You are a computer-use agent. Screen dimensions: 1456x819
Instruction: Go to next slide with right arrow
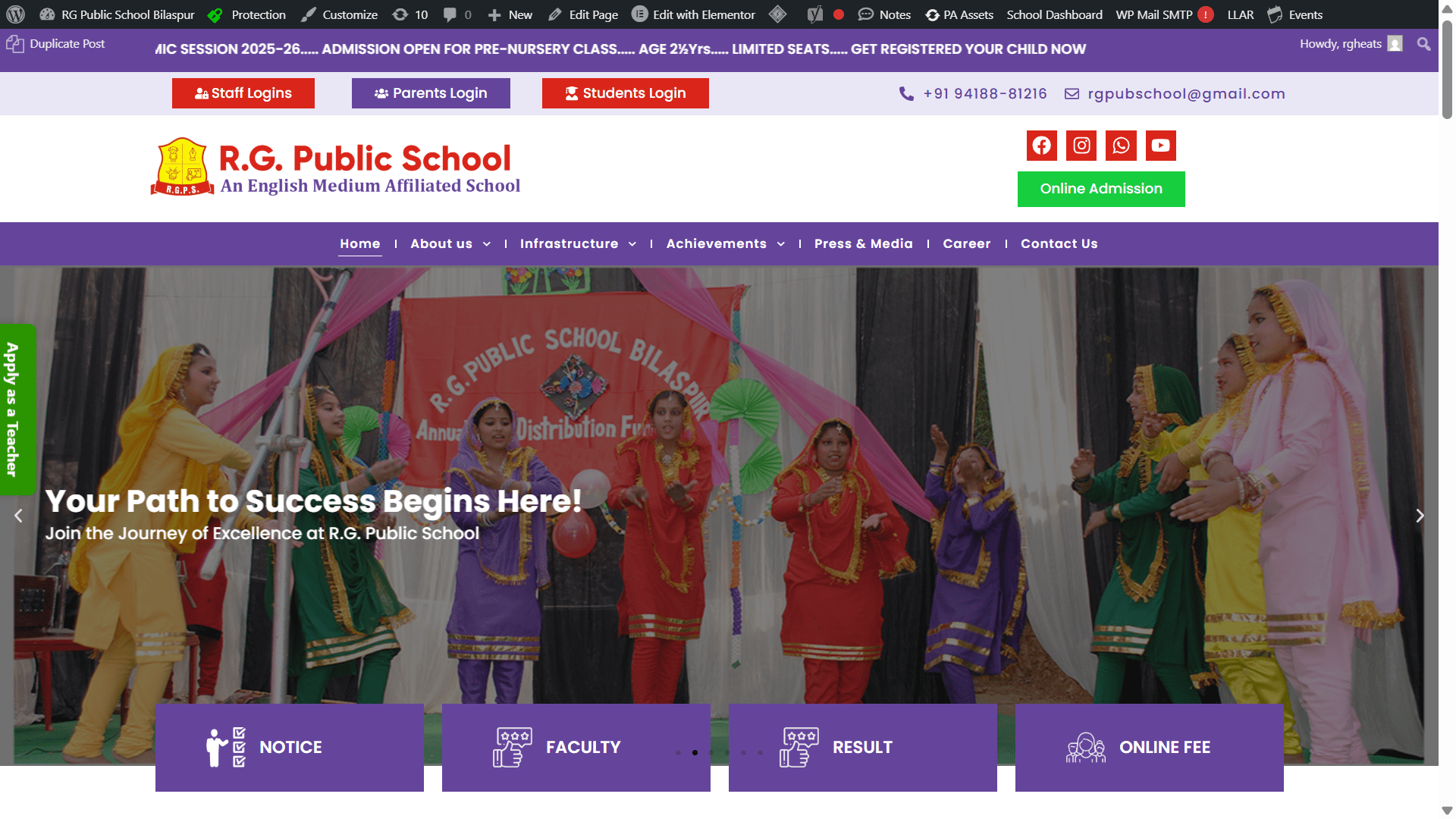tap(1420, 516)
